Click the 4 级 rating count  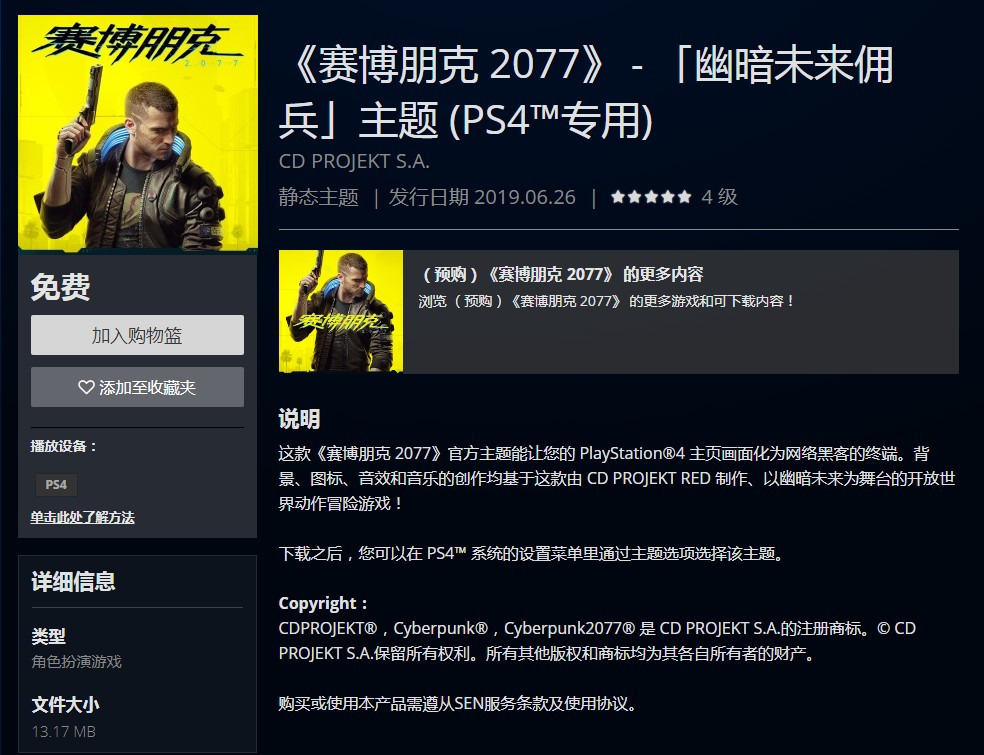tap(719, 197)
